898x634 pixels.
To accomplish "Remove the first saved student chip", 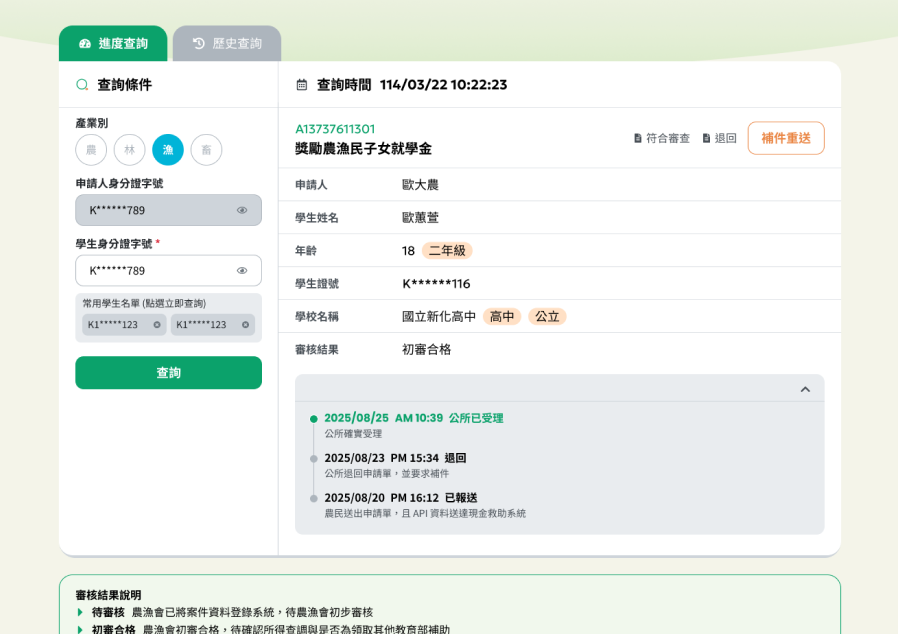I will coord(157,325).
